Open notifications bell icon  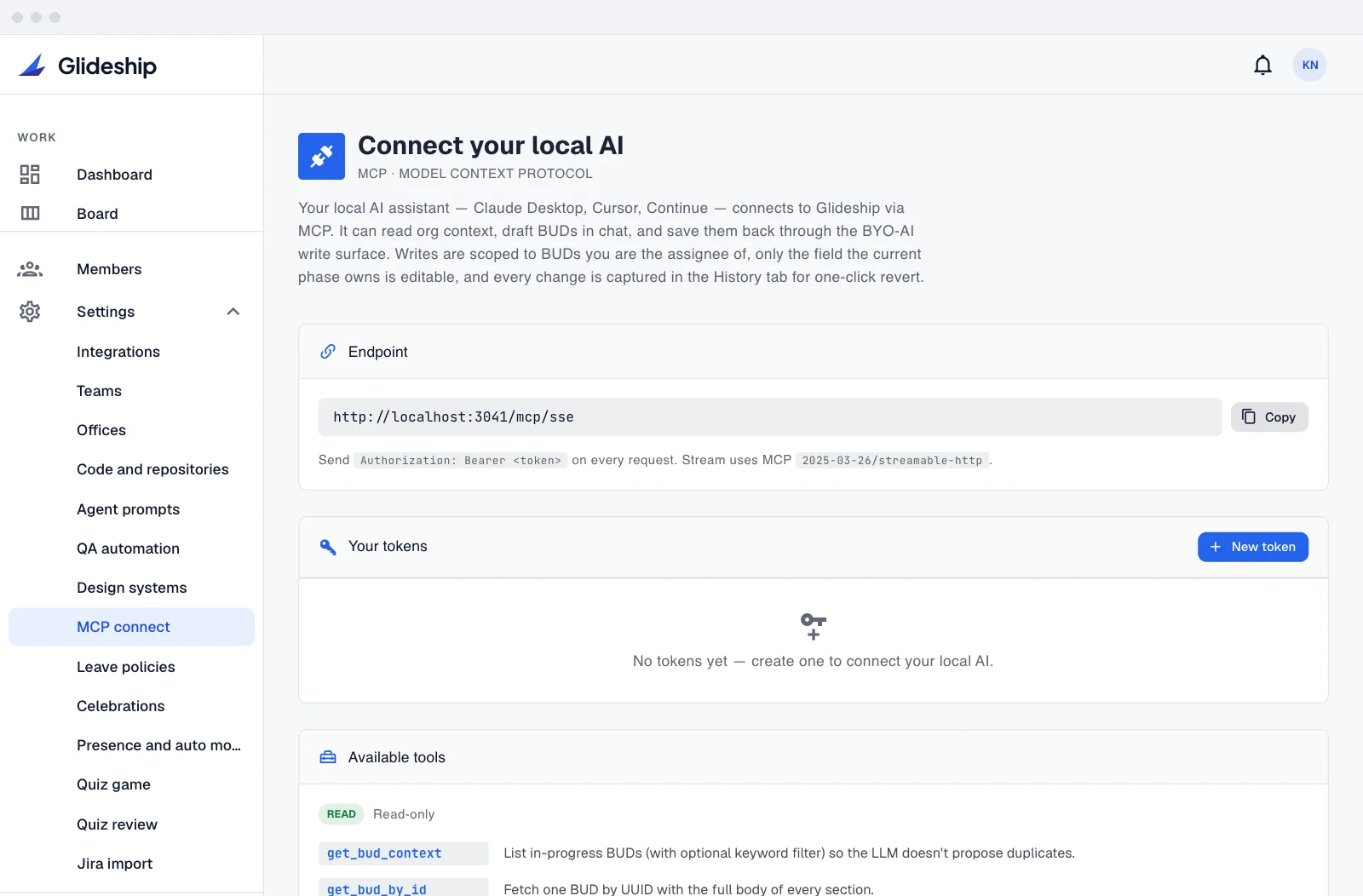(1262, 65)
